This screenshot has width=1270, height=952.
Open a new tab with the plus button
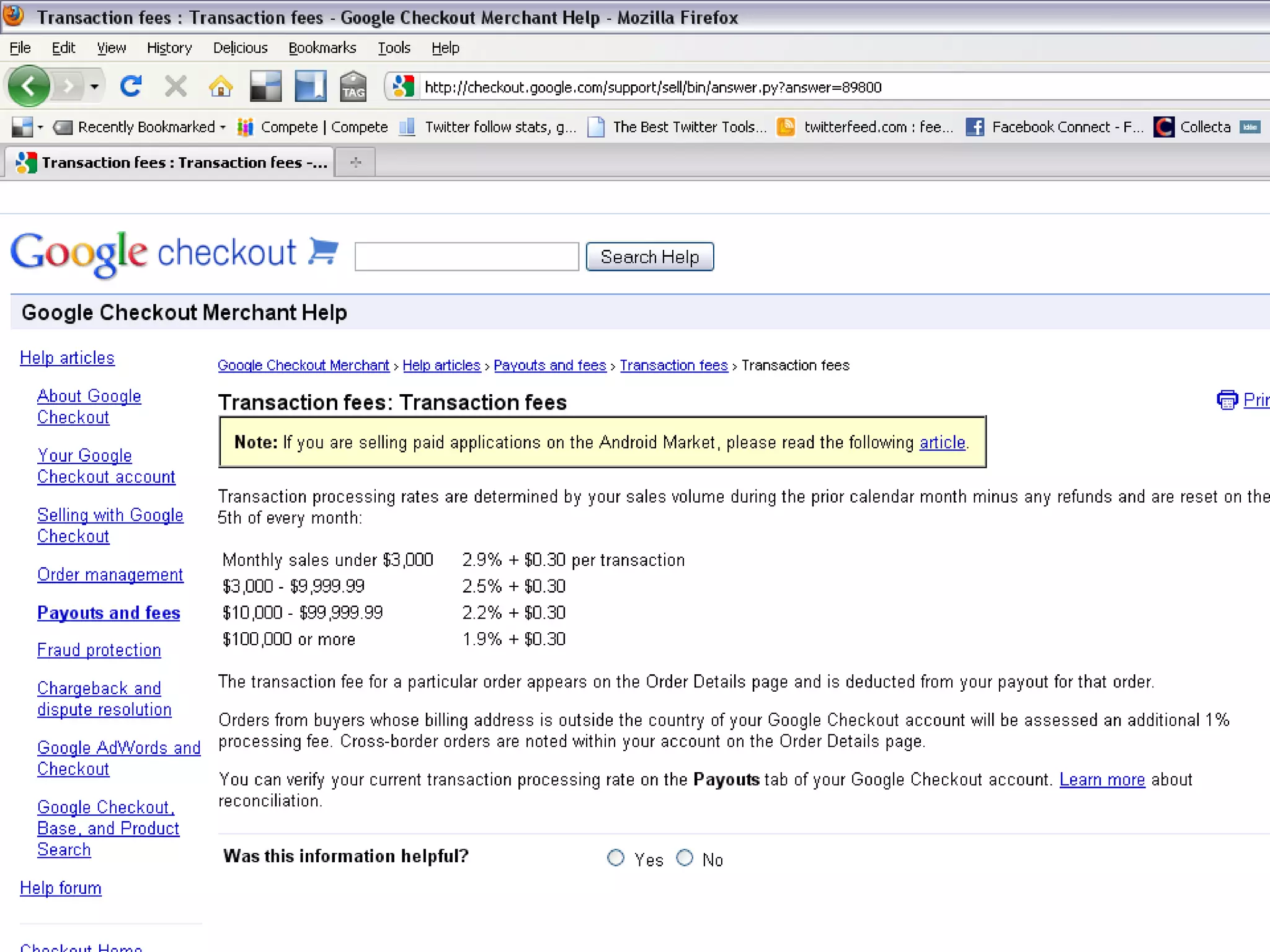(355, 162)
